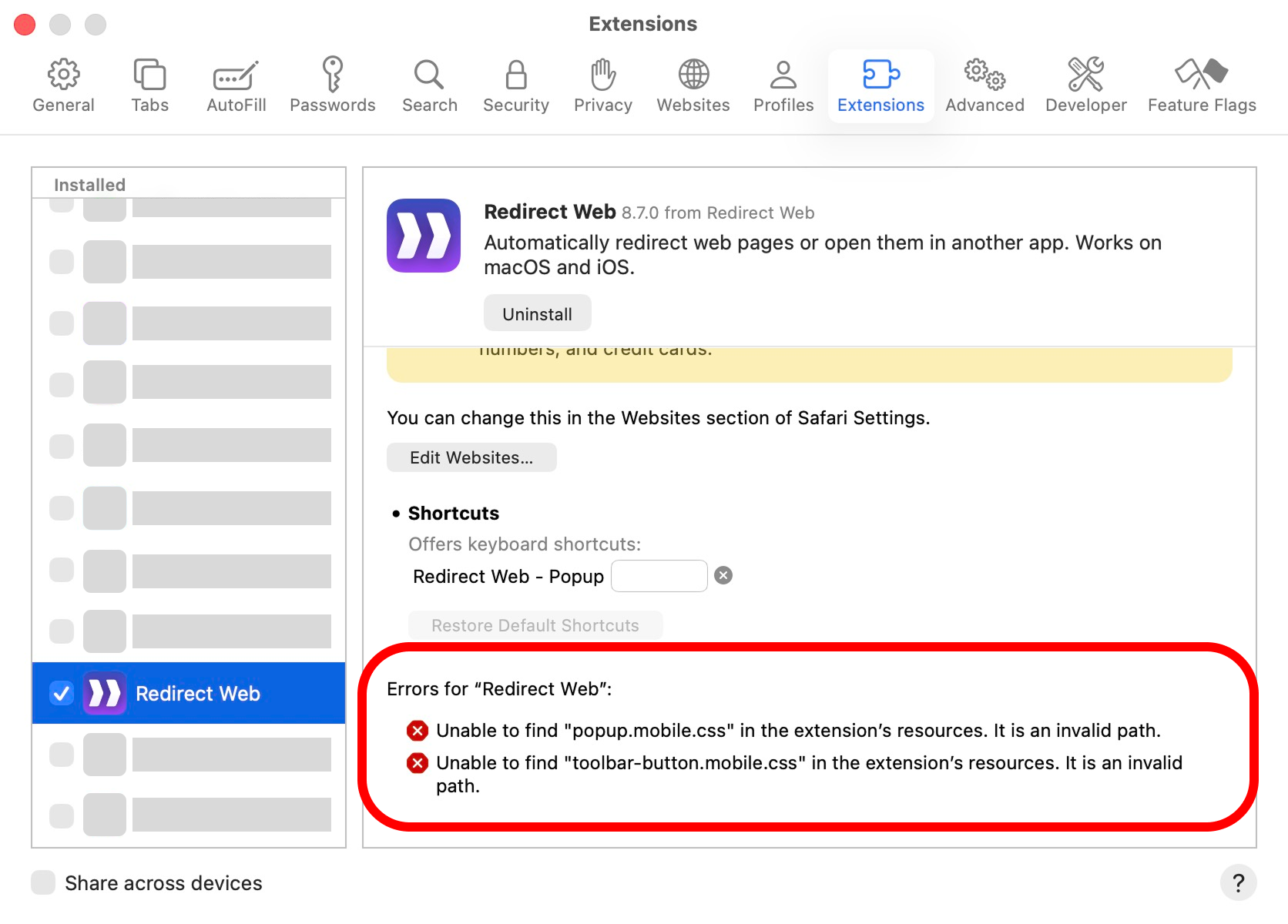Clear the Redirect Web Popup shortcut
The image size is (1288, 924).
click(723, 575)
